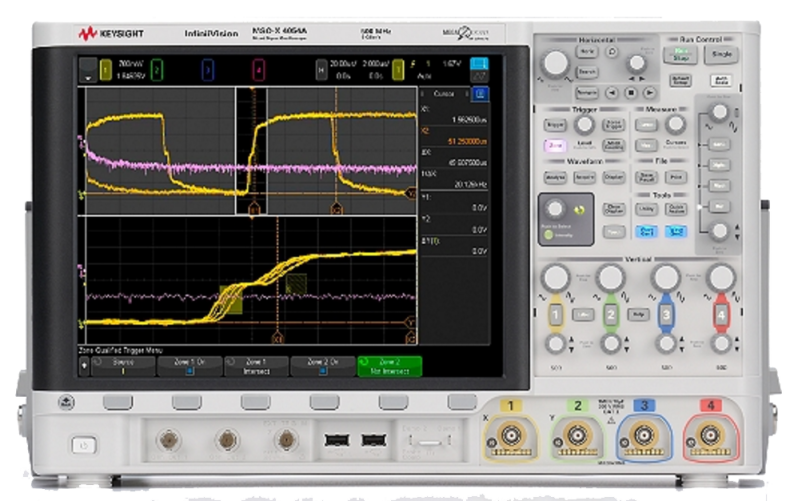Viewport: 798px width, 501px height.
Task: Open the Zone 1 Intersect softkey
Action: (x=256, y=366)
